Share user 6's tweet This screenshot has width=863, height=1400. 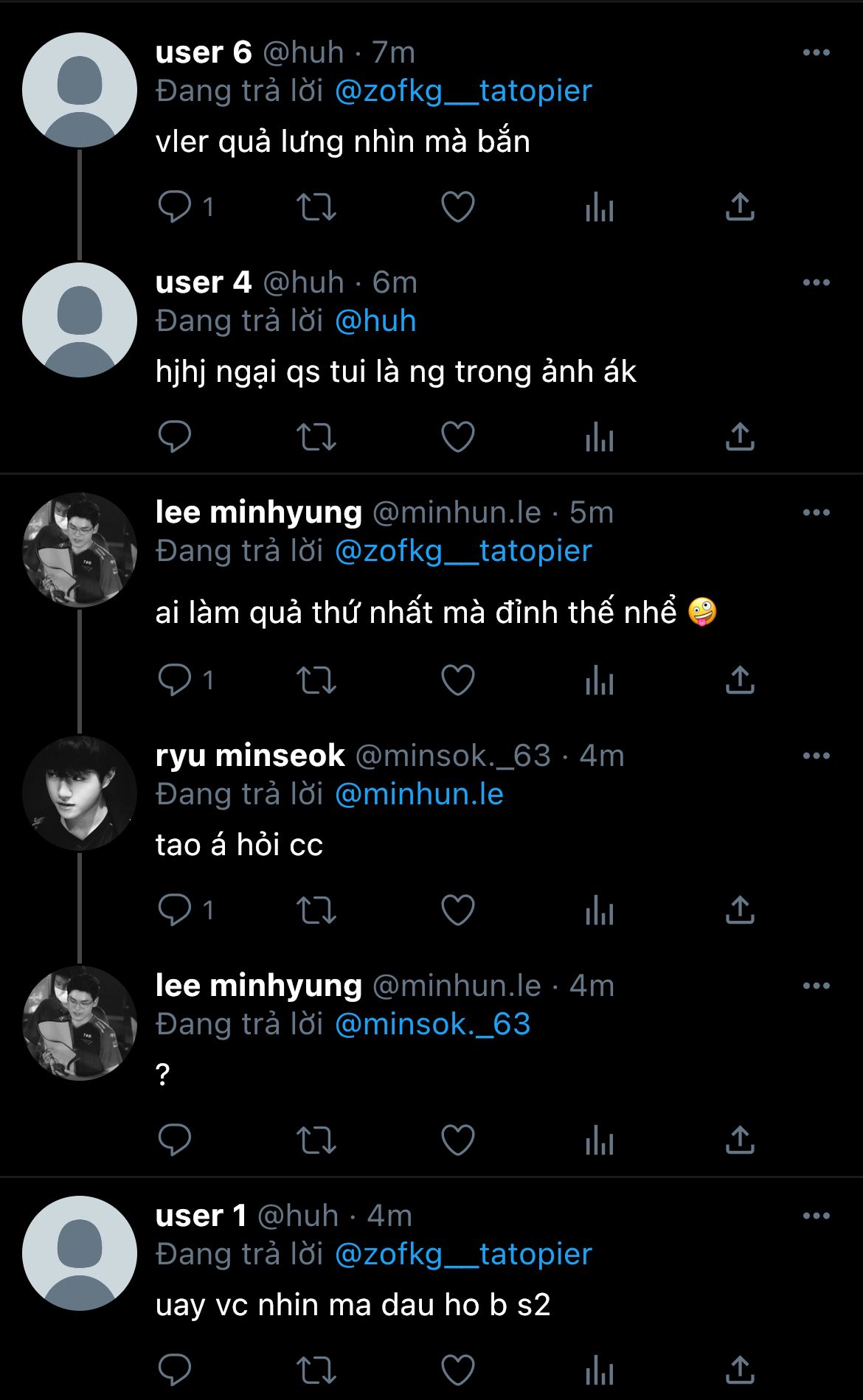pyautogui.click(x=740, y=207)
